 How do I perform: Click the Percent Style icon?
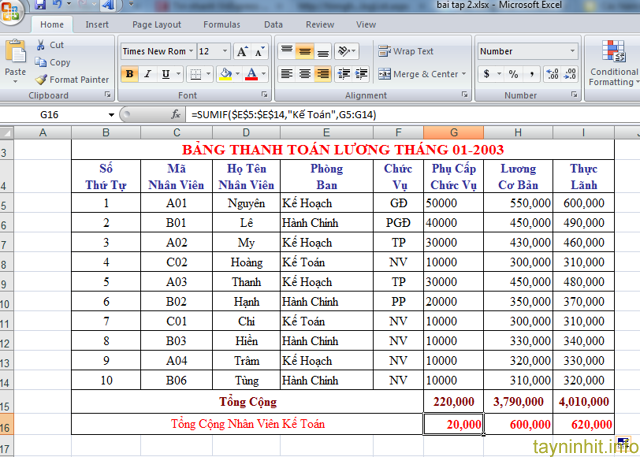513,74
